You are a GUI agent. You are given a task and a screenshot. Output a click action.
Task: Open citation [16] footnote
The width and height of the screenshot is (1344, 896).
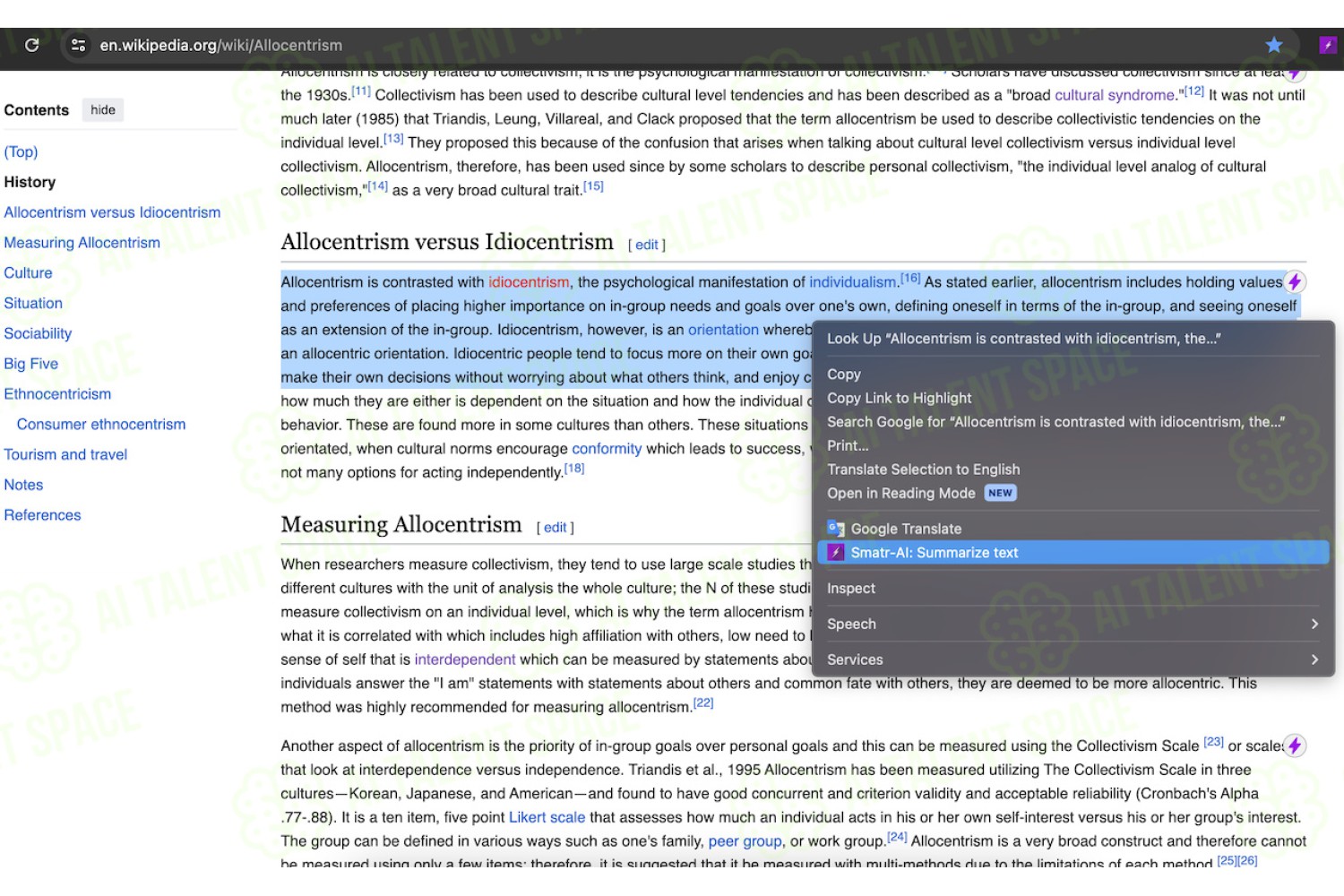[x=910, y=279]
